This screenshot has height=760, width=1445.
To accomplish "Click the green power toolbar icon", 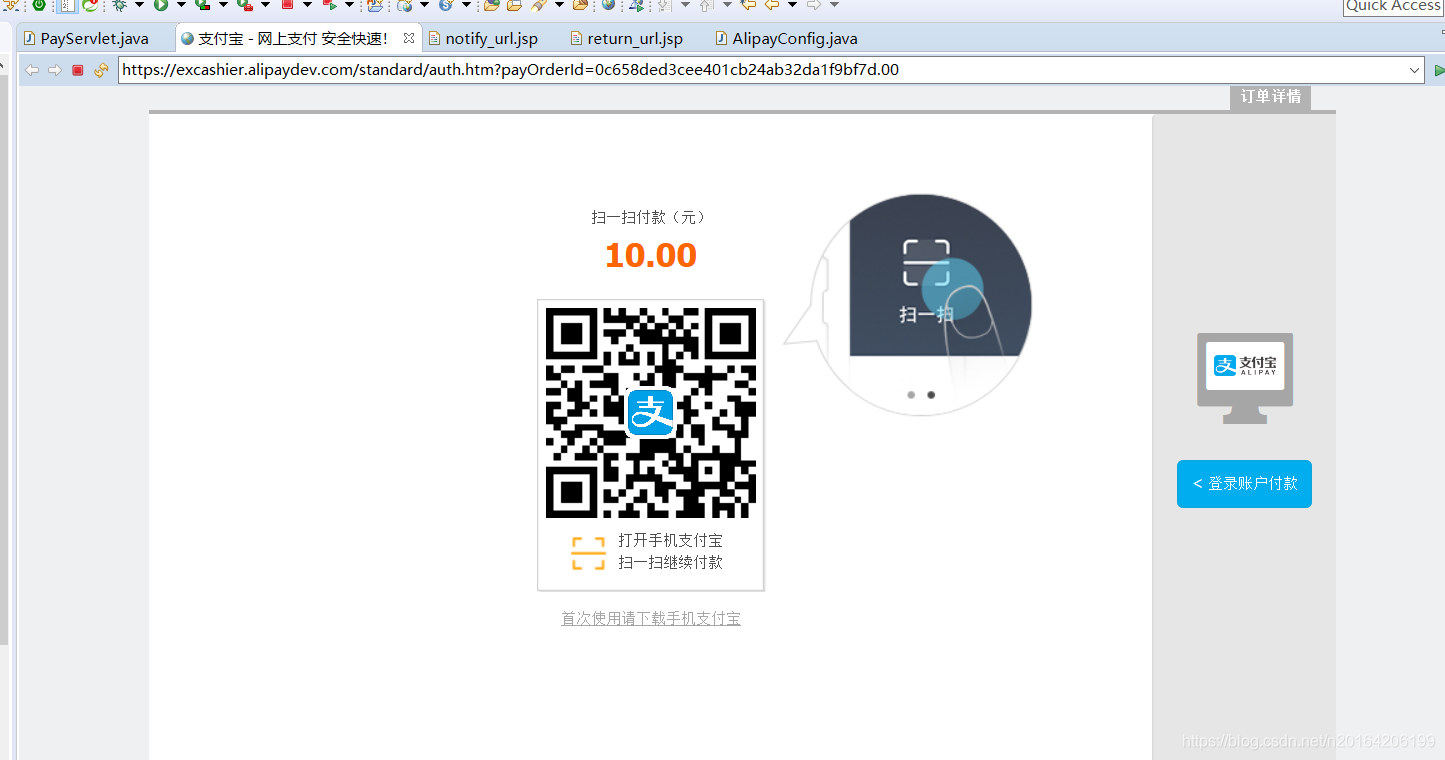I will tap(39, 5).
